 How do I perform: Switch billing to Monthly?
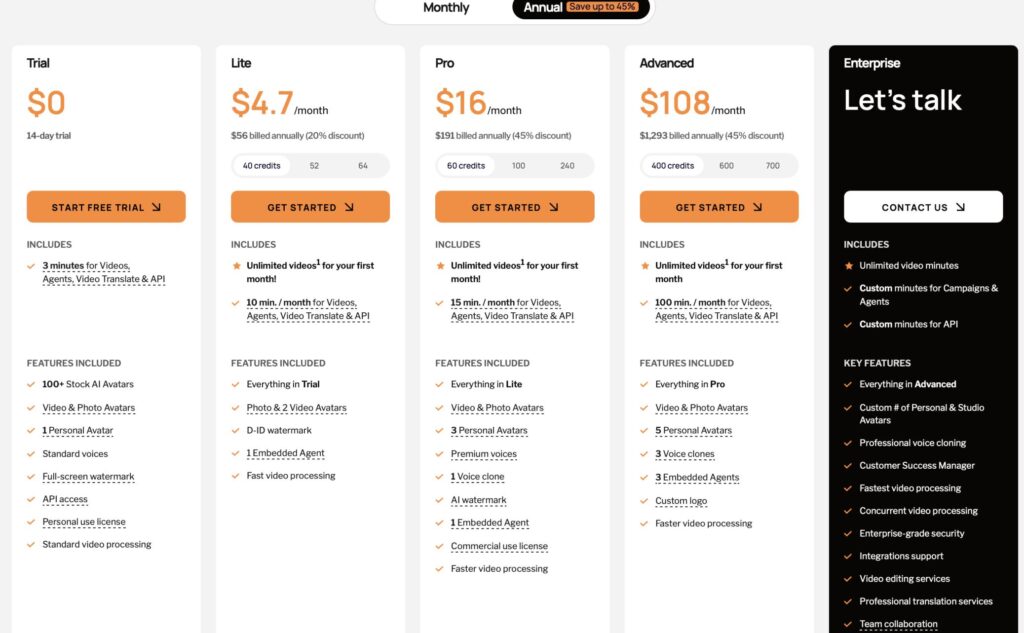[446, 8]
